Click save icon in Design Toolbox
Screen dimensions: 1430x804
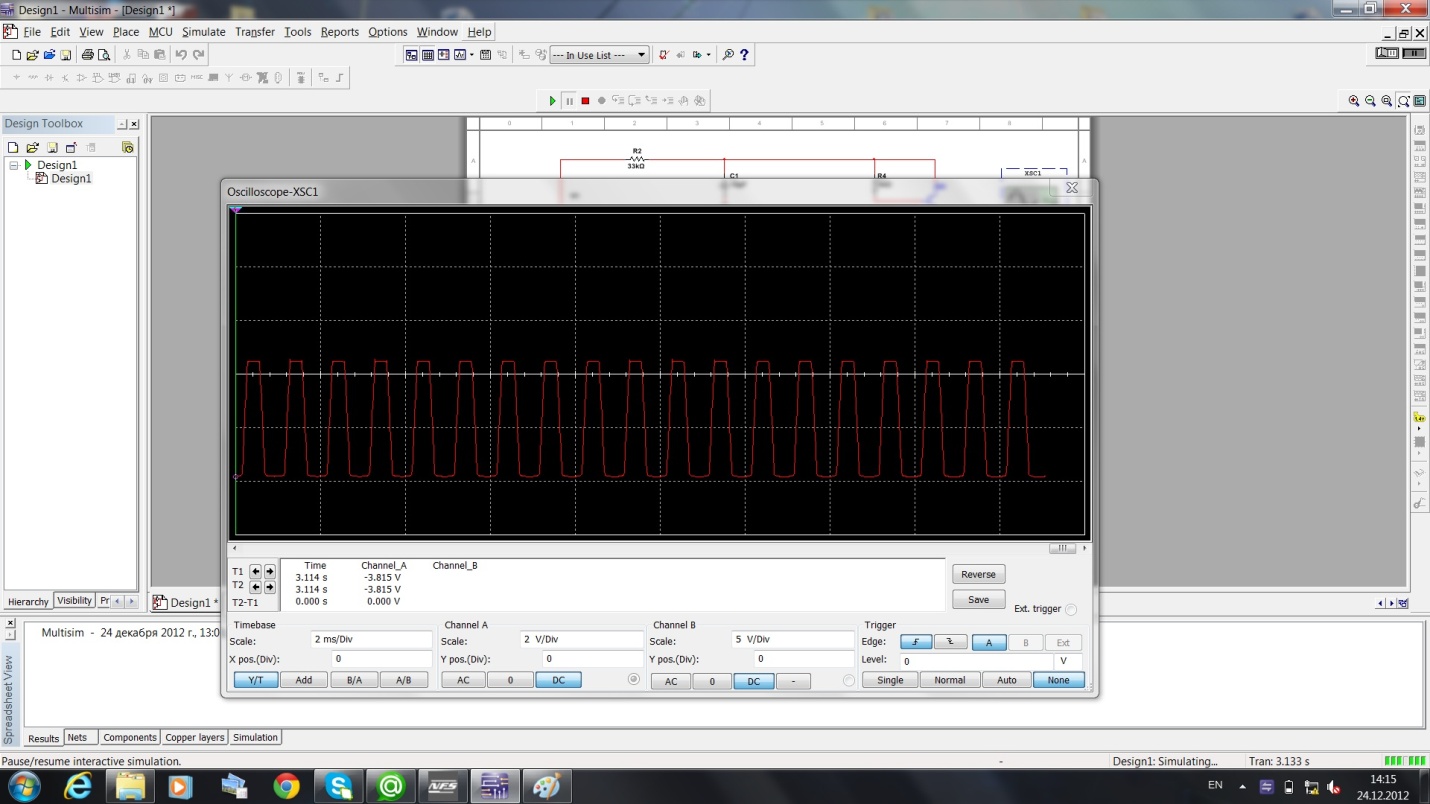(51, 147)
